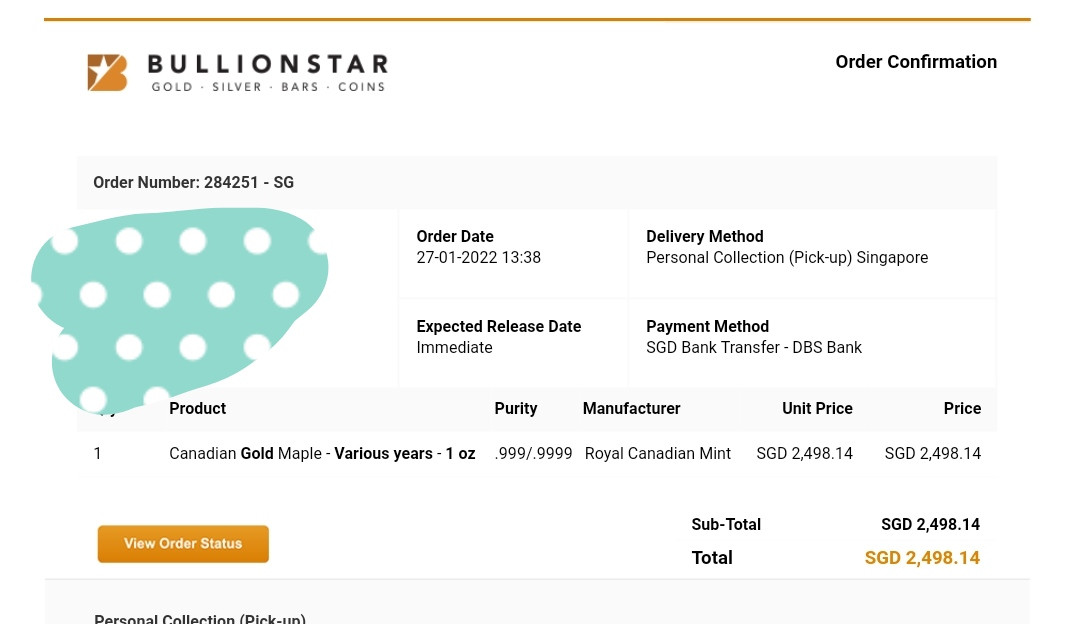
Task: Click the Manufacturer column header
Action: coord(631,409)
